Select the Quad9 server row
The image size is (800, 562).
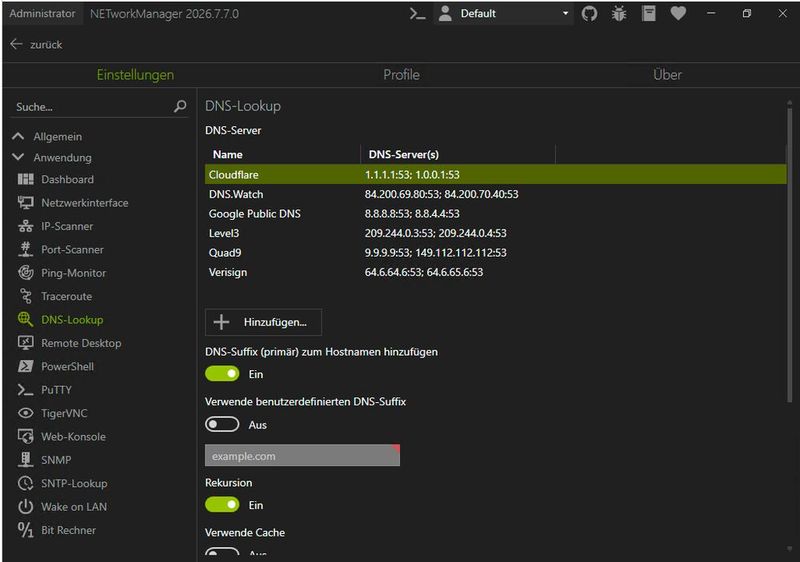tap(495, 252)
